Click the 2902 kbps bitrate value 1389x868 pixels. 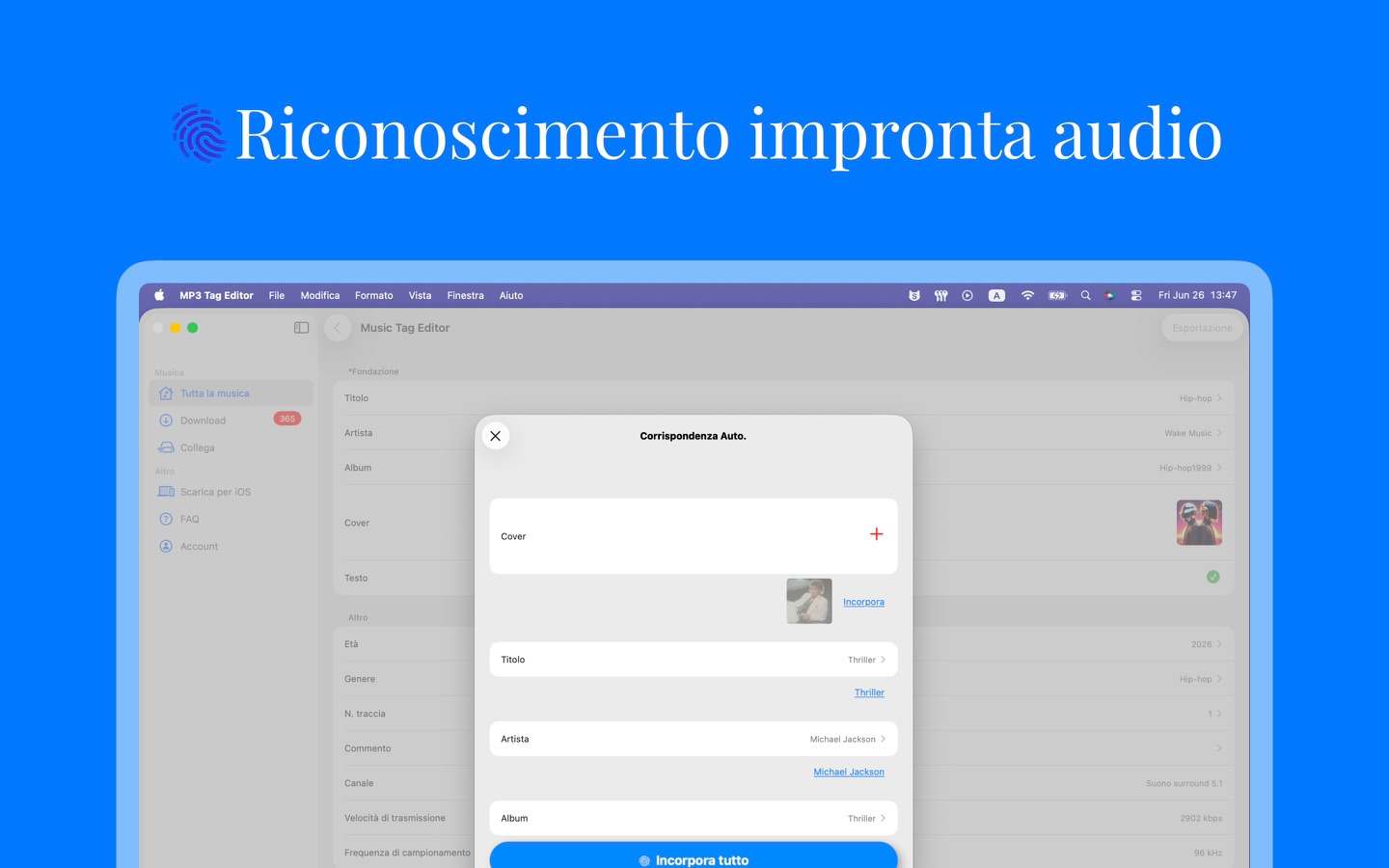tap(1201, 818)
